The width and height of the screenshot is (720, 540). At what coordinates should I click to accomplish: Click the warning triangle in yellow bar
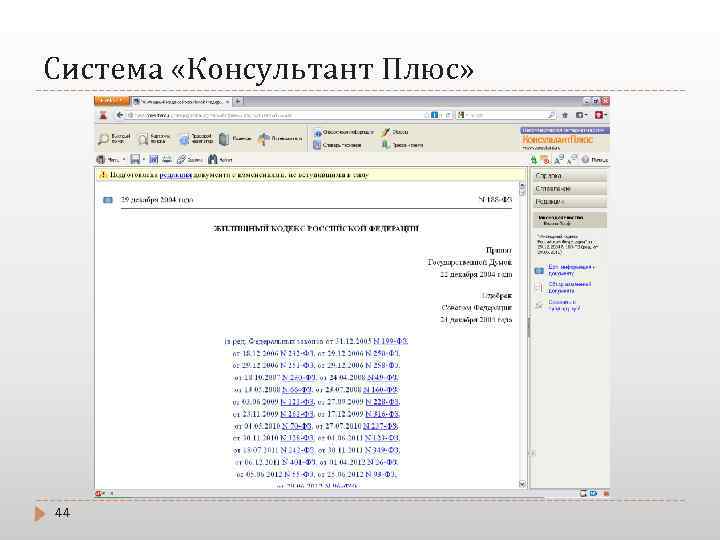point(103,174)
